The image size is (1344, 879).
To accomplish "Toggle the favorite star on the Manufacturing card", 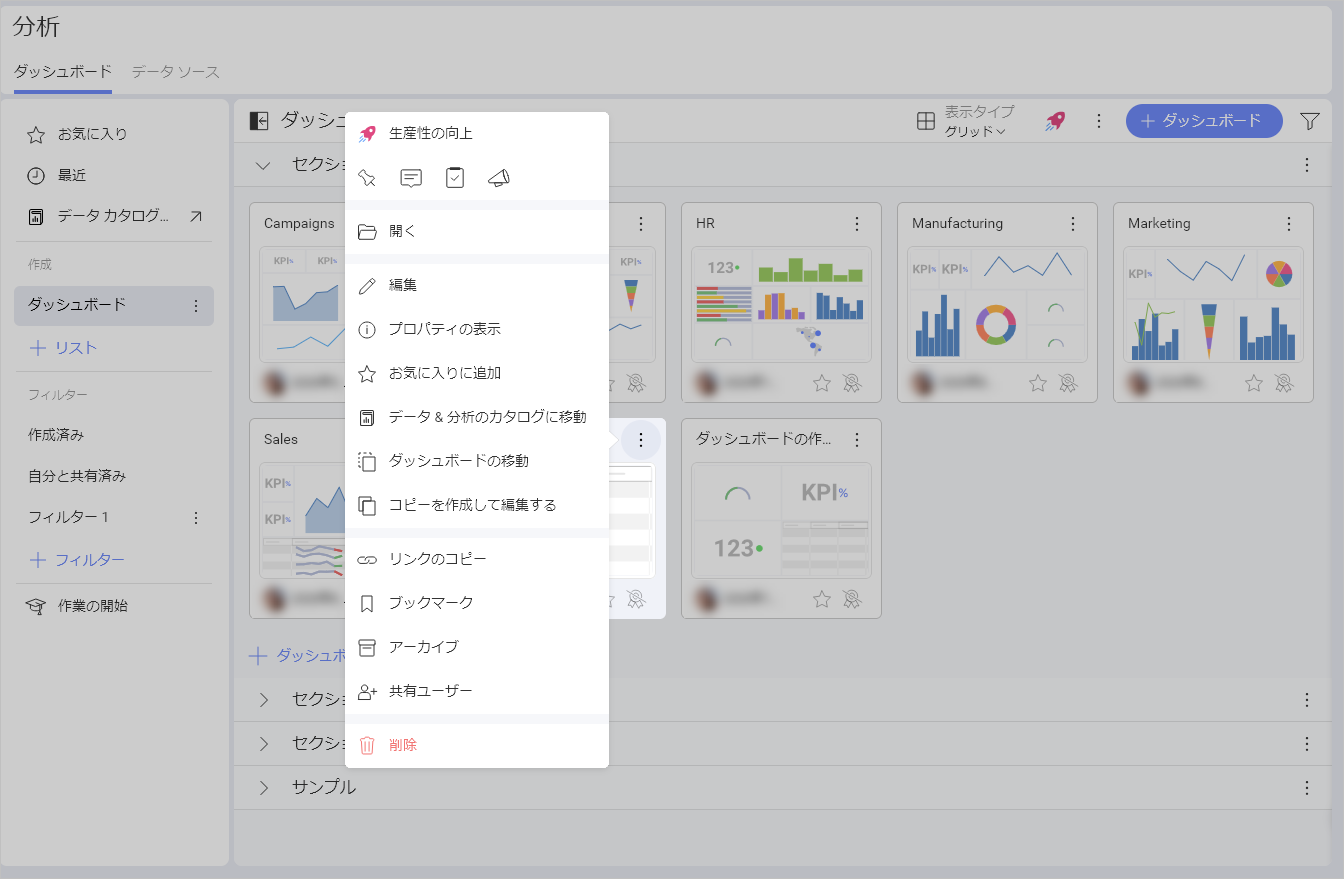I will pos(1038,383).
